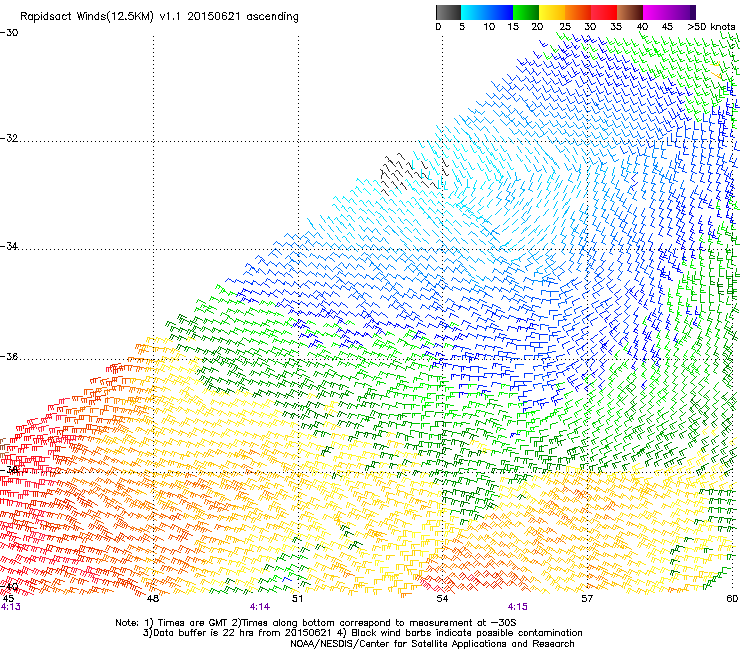
Task: Click the longitude label 54
Action: click(x=442, y=599)
